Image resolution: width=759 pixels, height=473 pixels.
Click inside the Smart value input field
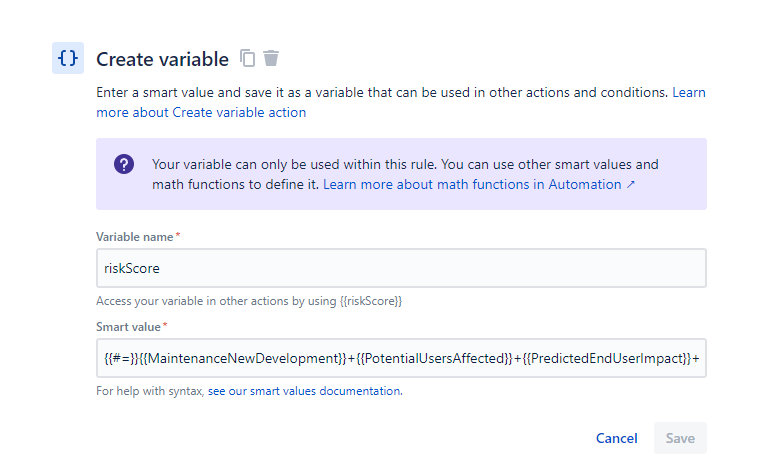pos(401,358)
